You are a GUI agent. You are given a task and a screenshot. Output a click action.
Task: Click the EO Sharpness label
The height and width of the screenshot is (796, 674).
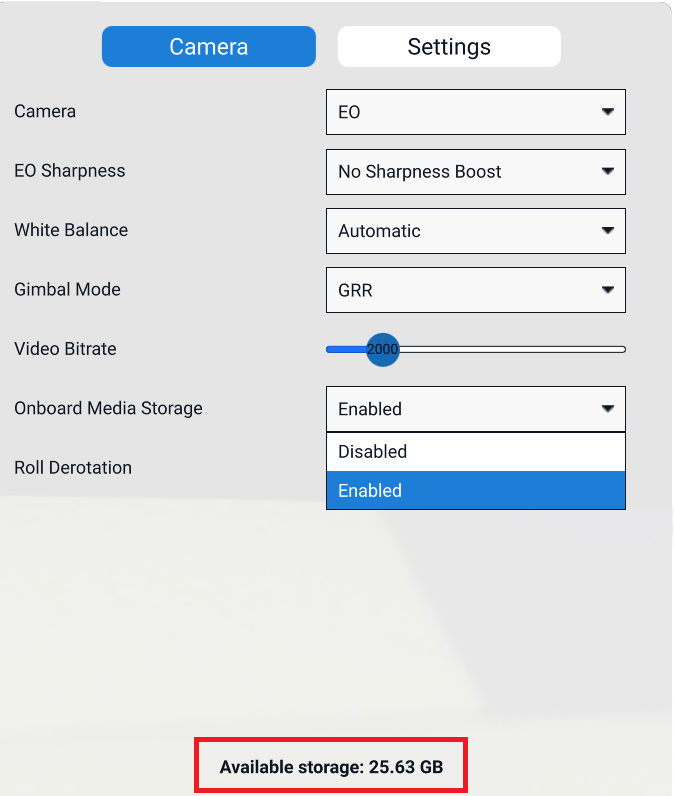[70, 171]
